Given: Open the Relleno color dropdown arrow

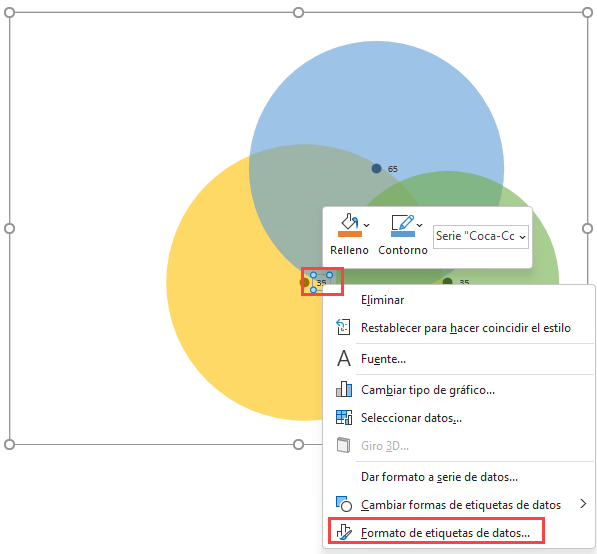Looking at the screenshot, I should pyautogui.click(x=366, y=225).
